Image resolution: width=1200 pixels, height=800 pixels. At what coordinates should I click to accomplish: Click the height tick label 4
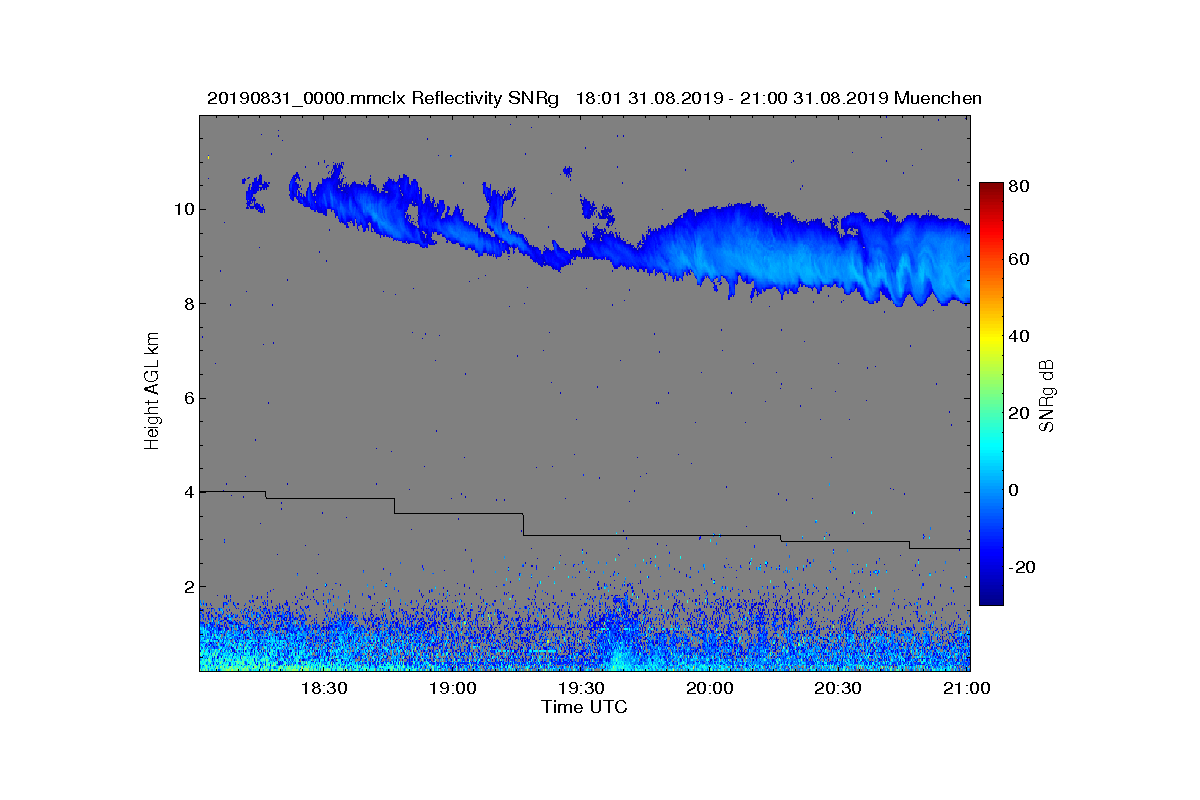[x=187, y=492]
